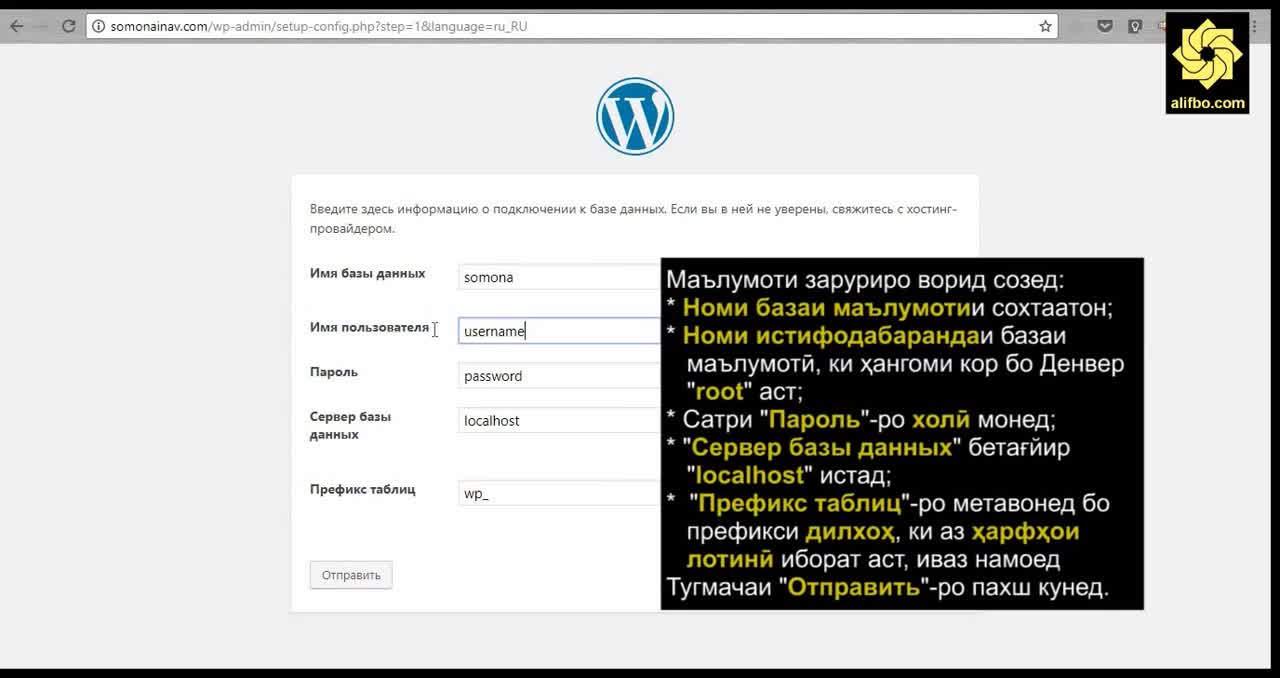
Task: Click the label 'Имя пользователя'
Action: pyautogui.click(x=369, y=327)
